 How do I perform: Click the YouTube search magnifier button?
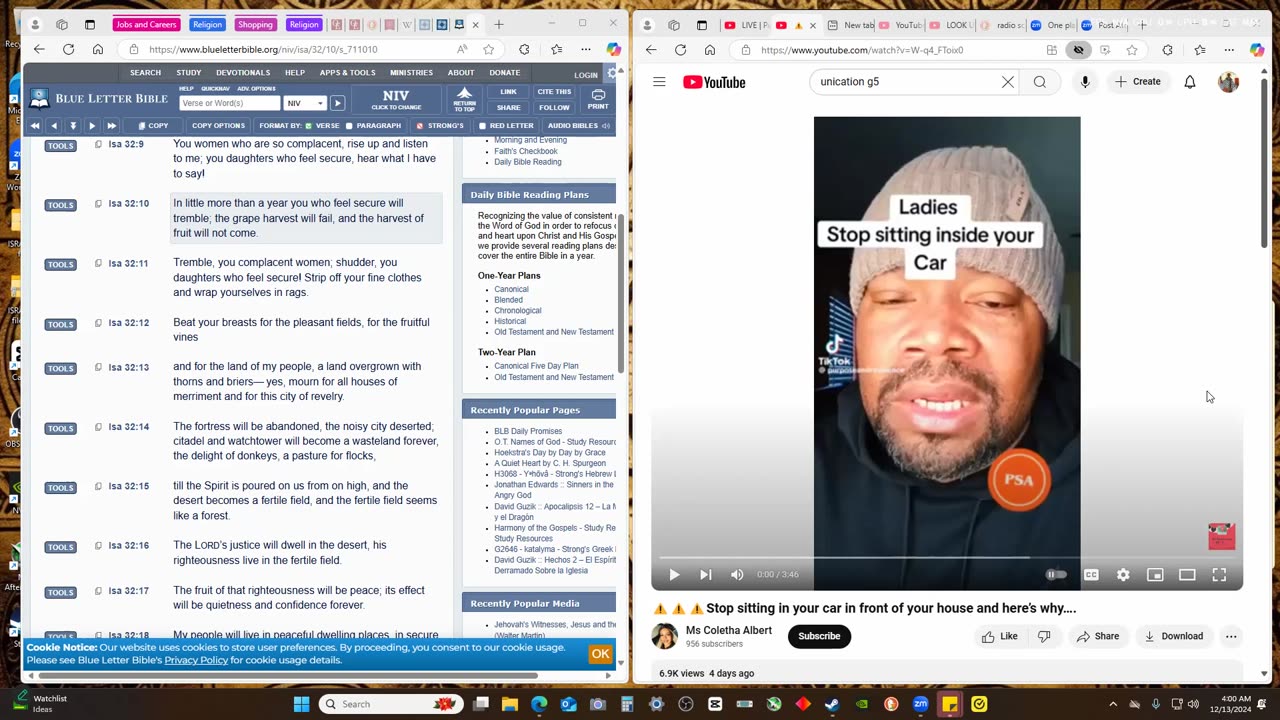1040,82
